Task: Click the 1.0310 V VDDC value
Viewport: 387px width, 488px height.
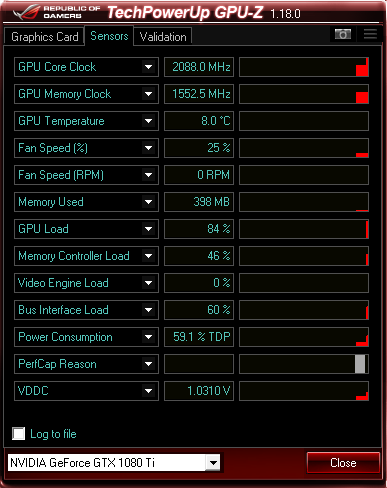Action: pyautogui.click(x=199, y=391)
